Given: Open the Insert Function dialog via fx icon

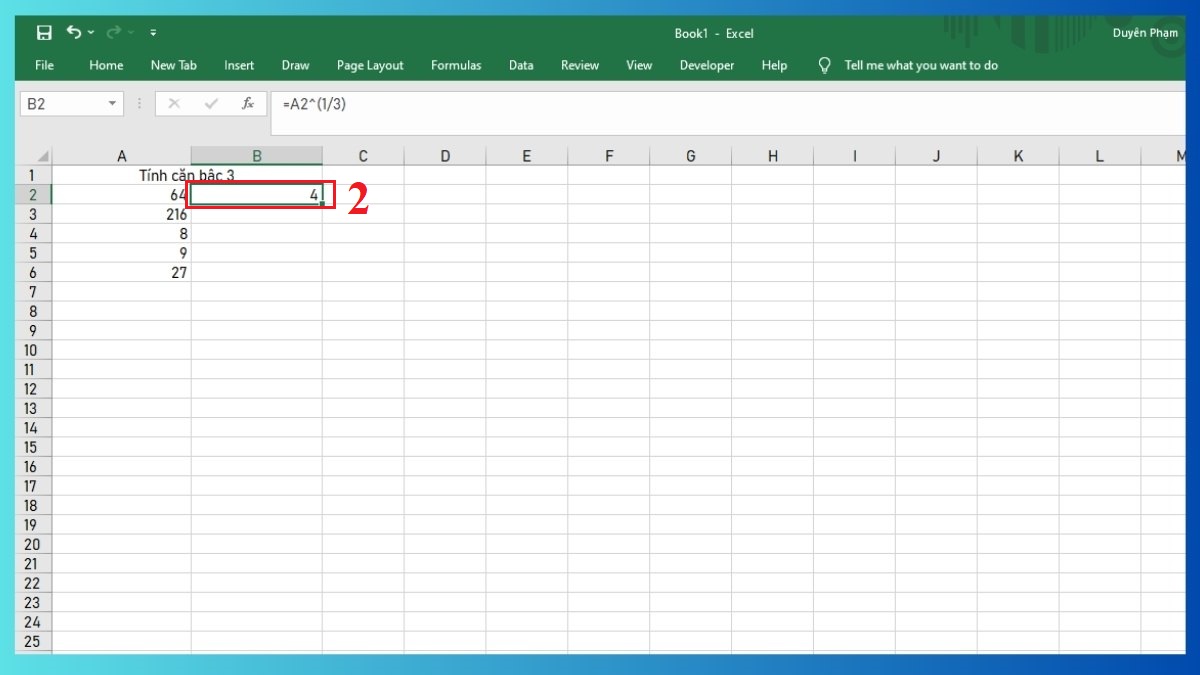Looking at the screenshot, I should pyautogui.click(x=248, y=103).
